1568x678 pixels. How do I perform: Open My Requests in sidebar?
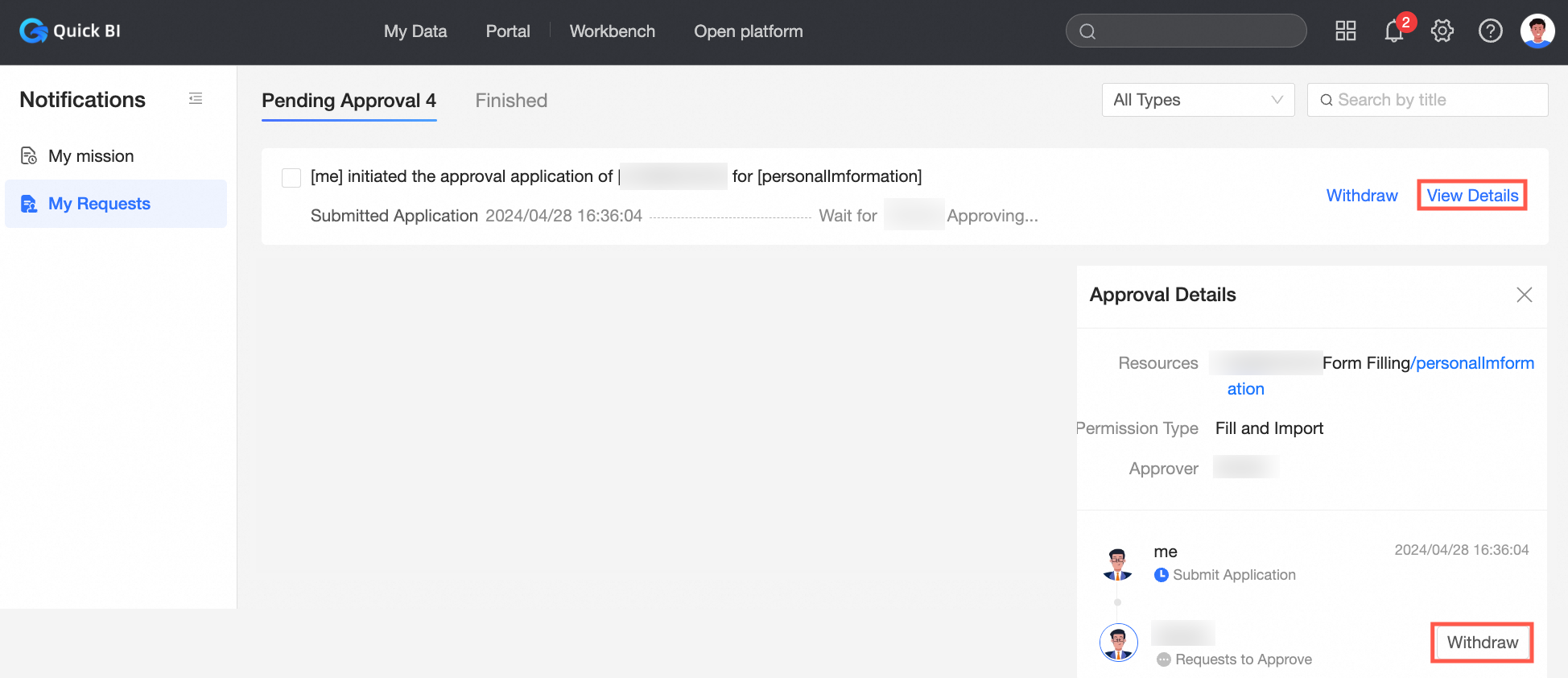tap(99, 204)
